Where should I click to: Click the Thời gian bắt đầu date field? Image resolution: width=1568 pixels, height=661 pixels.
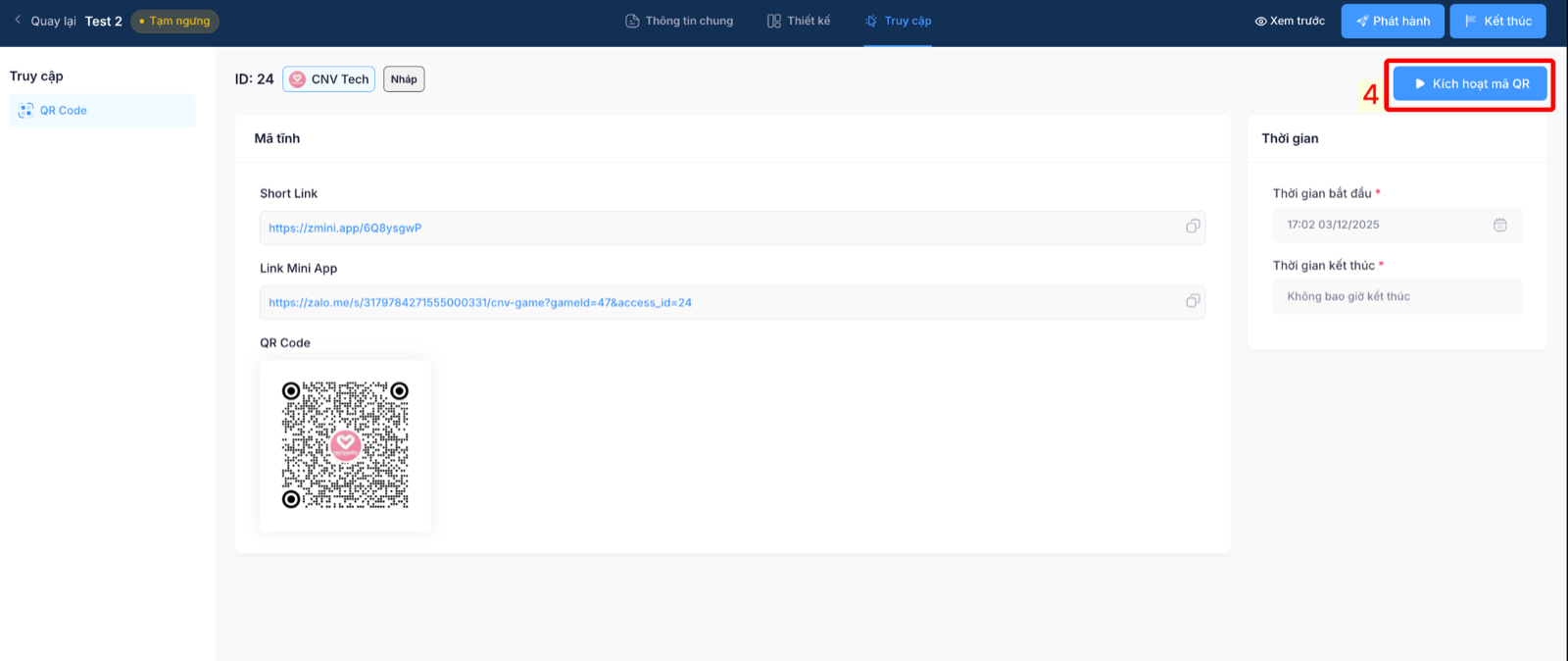[1396, 225]
